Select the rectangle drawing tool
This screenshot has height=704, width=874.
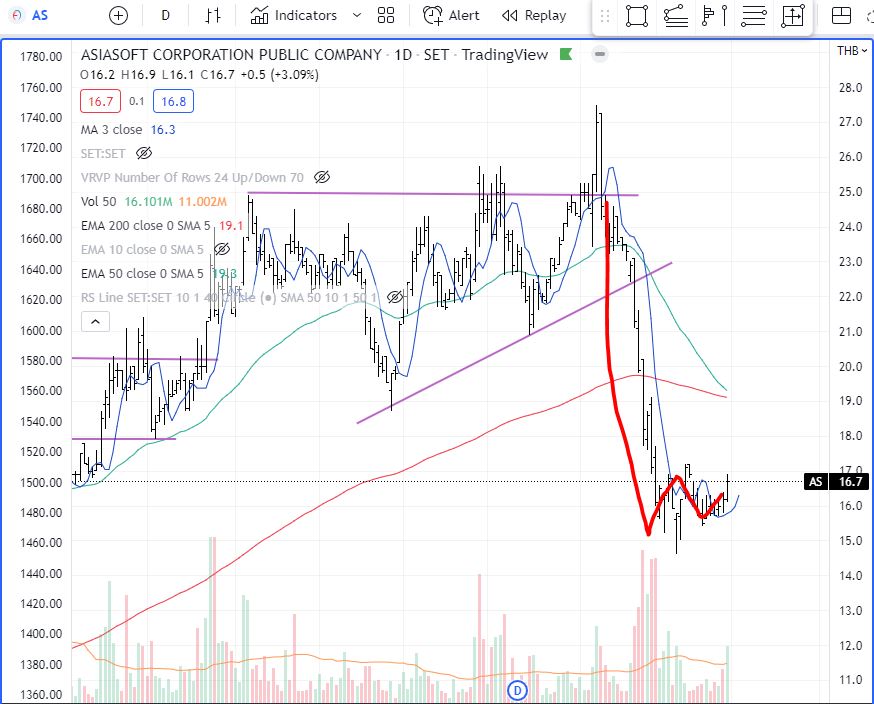pos(637,16)
